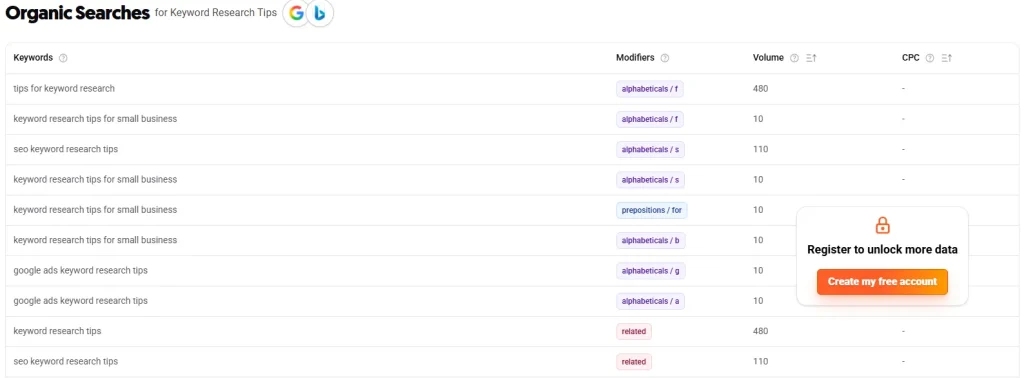Click 'alphabeticals / f' tag for tips for keyword research
This screenshot has height=378, width=1024.
(x=649, y=89)
